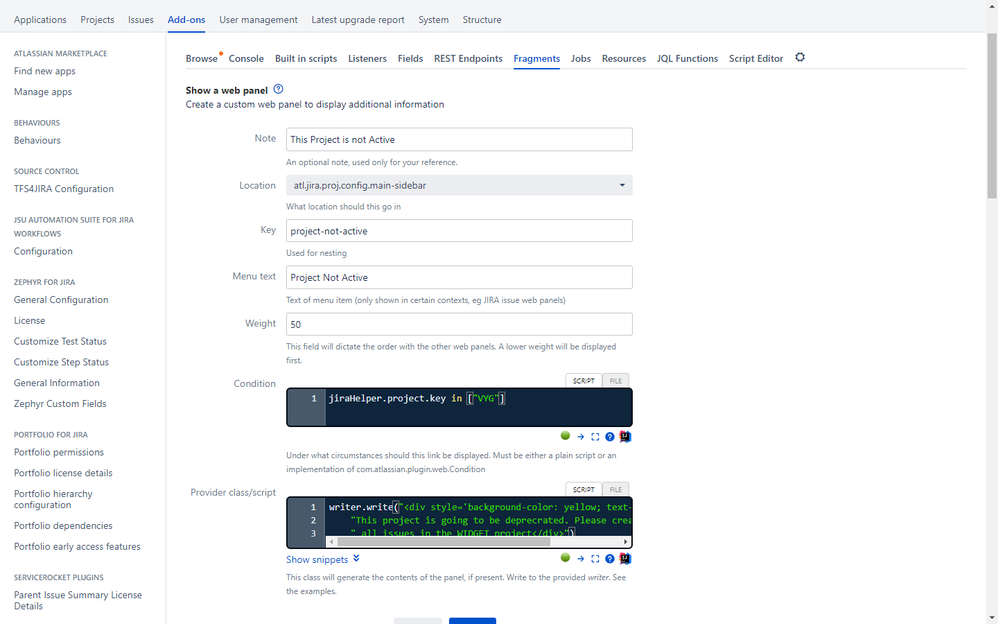Open Zephyr General Information link
Screen dimensions: 998x624
pyautogui.click(x=57, y=383)
